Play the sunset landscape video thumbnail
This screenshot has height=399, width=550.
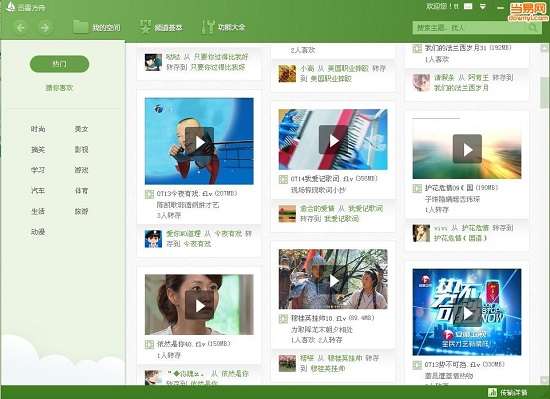[x=467, y=149]
